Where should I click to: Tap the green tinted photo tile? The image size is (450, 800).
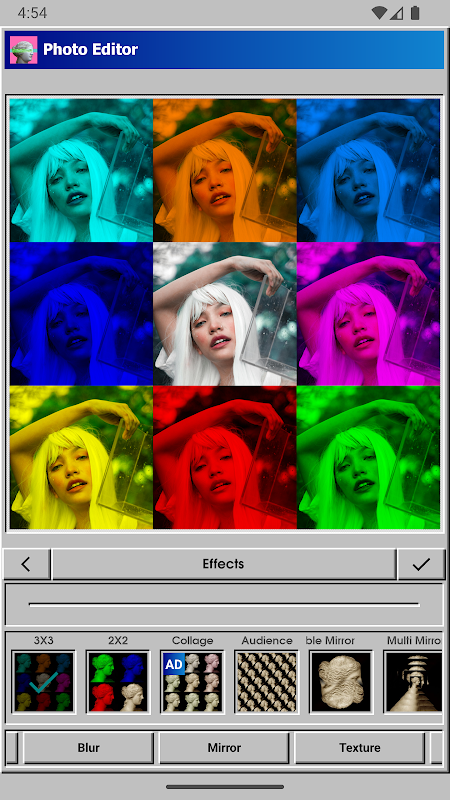[368, 457]
